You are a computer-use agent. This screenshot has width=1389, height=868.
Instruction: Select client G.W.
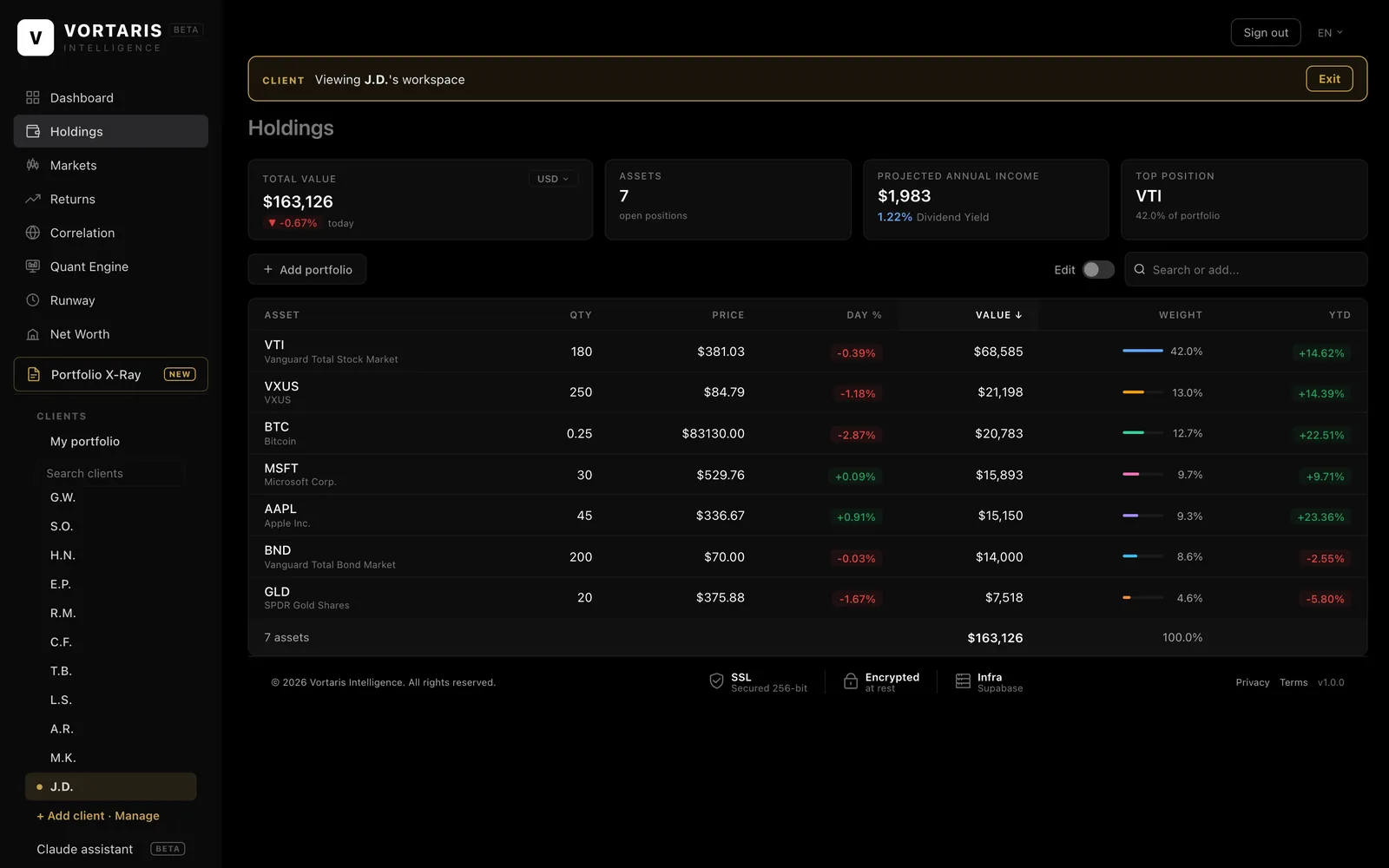[x=63, y=497]
